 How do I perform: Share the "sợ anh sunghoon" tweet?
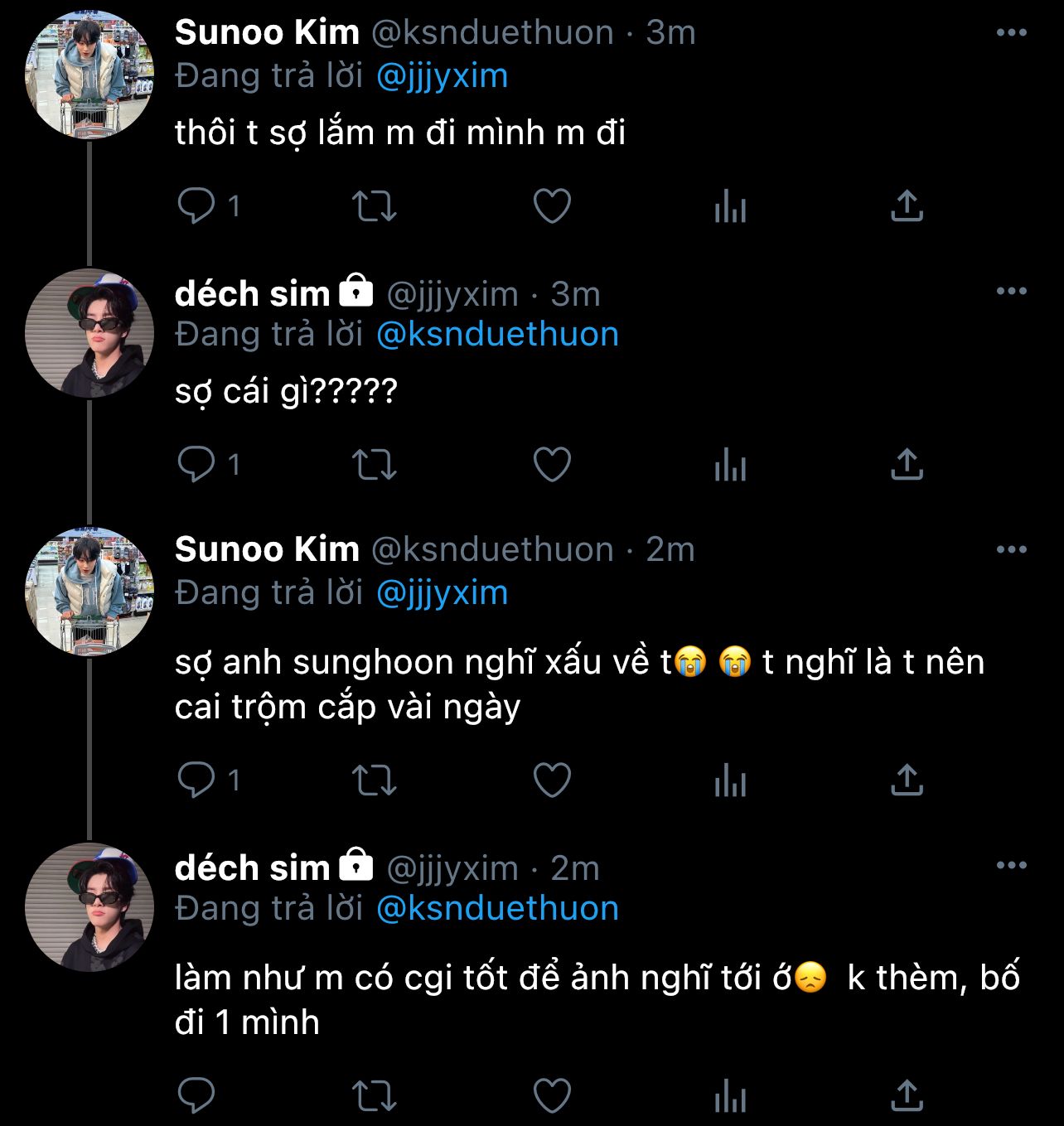[x=907, y=780]
